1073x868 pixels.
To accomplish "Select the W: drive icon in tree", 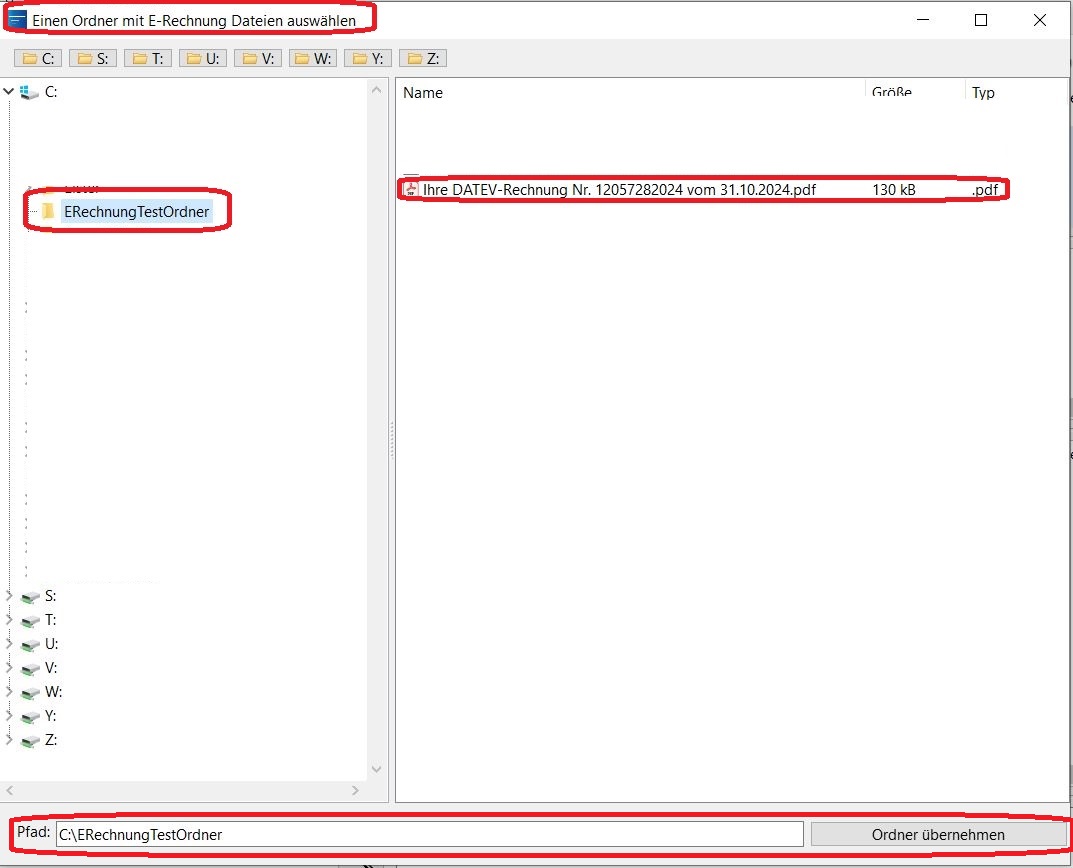I will [x=31, y=693].
